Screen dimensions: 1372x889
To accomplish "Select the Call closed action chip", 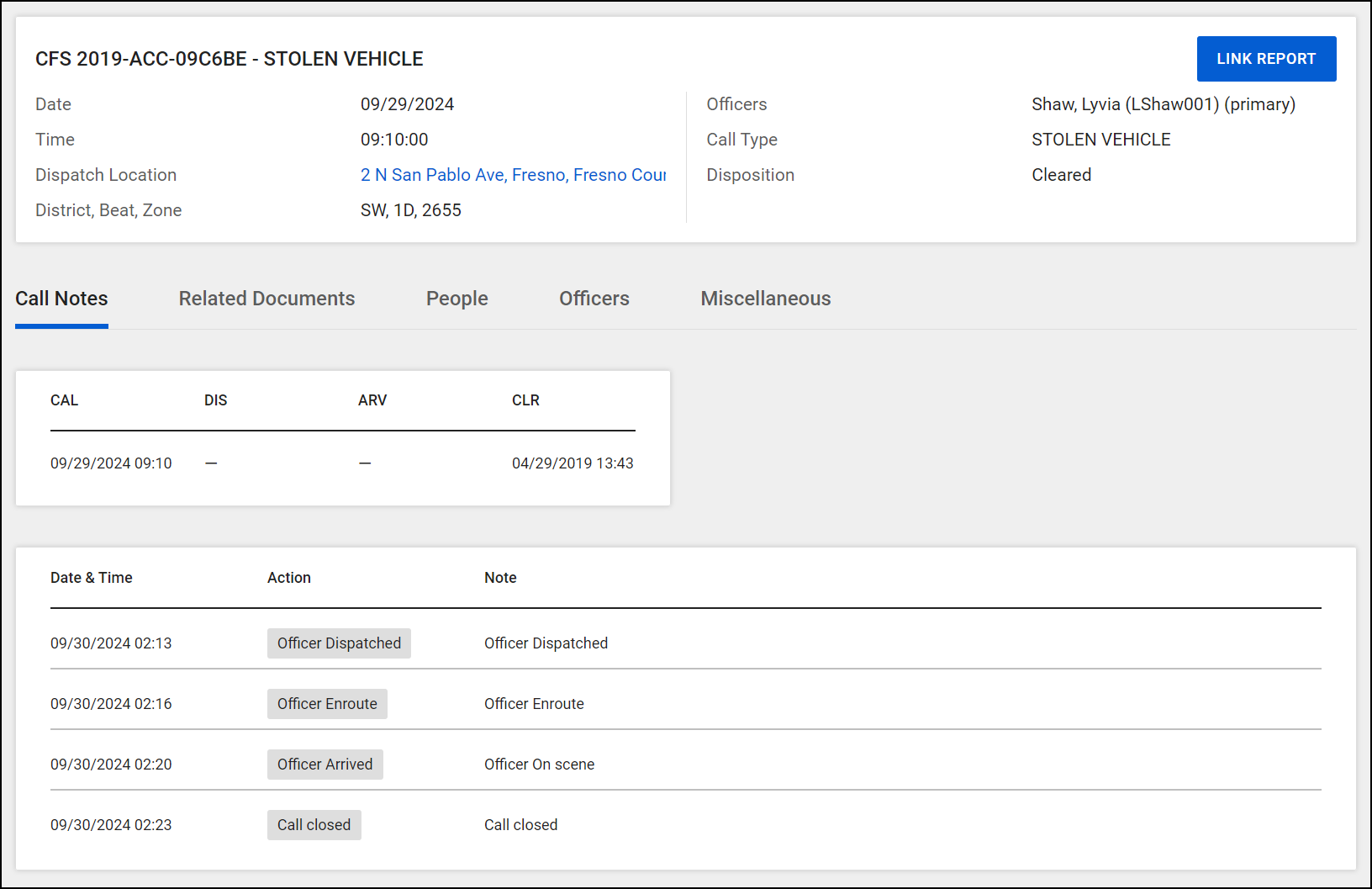I will [314, 824].
